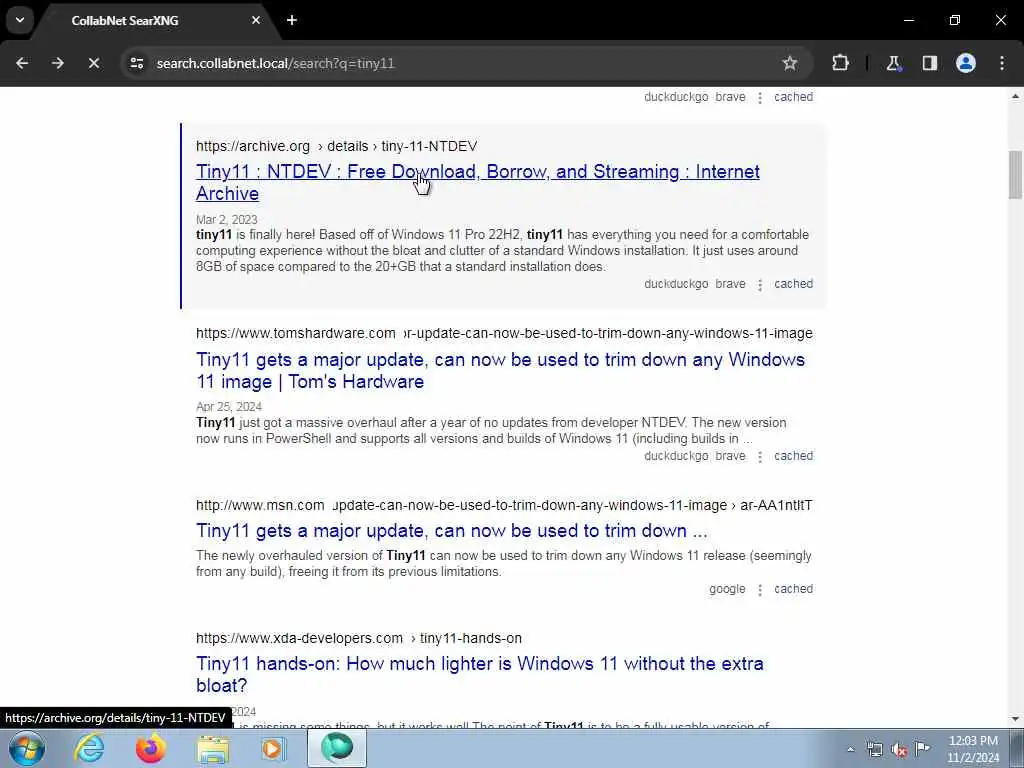The image size is (1024, 768).
Task: Close the CollabNet SearXNG tab
Action: point(256,20)
